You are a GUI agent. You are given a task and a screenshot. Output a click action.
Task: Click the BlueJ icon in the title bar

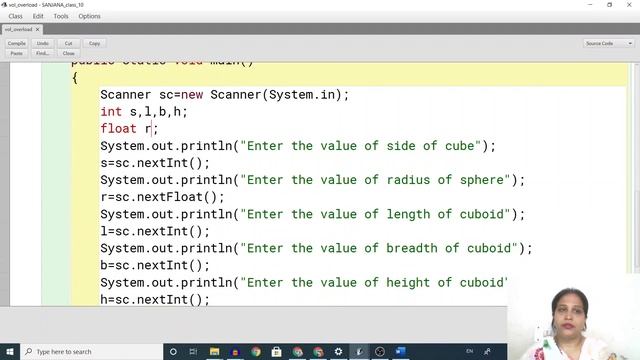tap(4, 5)
